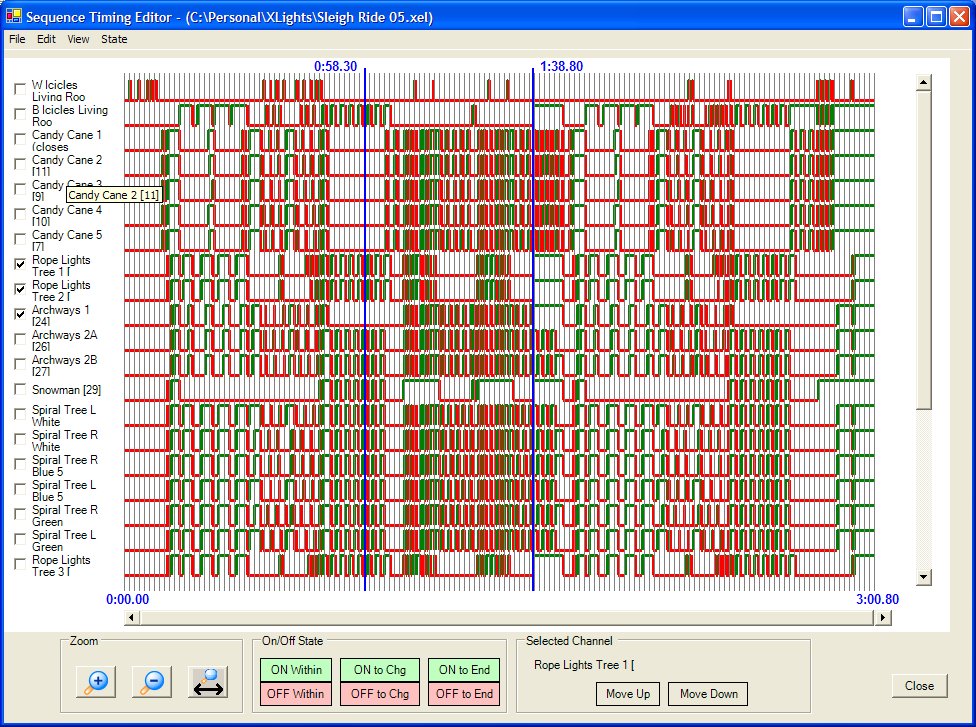Minimize the Sequence Timing Editor window
The image size is (976, 727).
913,17
